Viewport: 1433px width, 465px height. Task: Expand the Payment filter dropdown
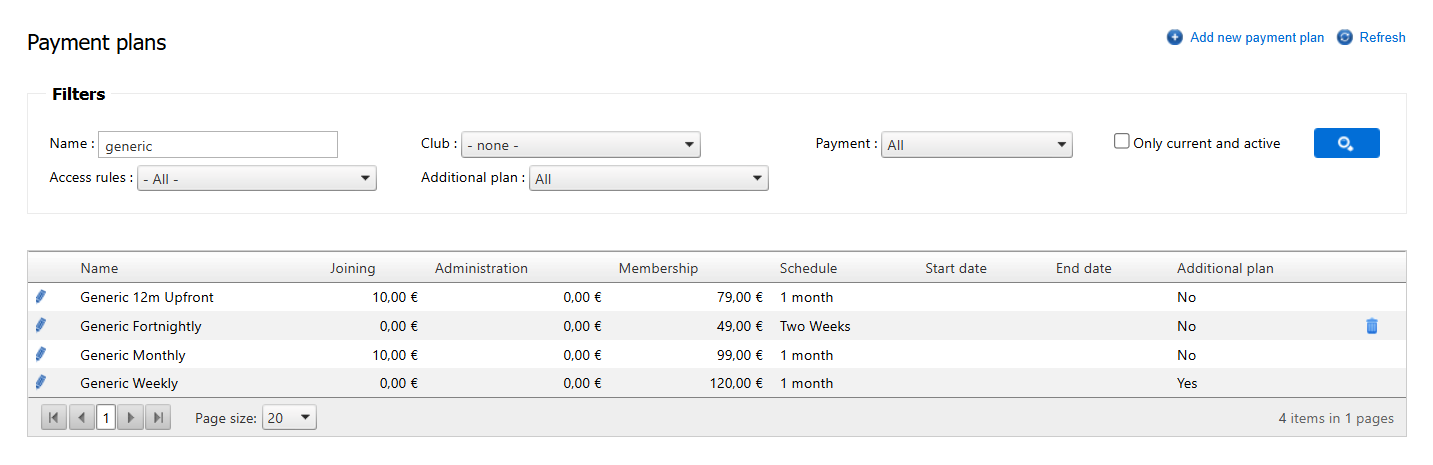pyautogui.click(x=977, y=145)
